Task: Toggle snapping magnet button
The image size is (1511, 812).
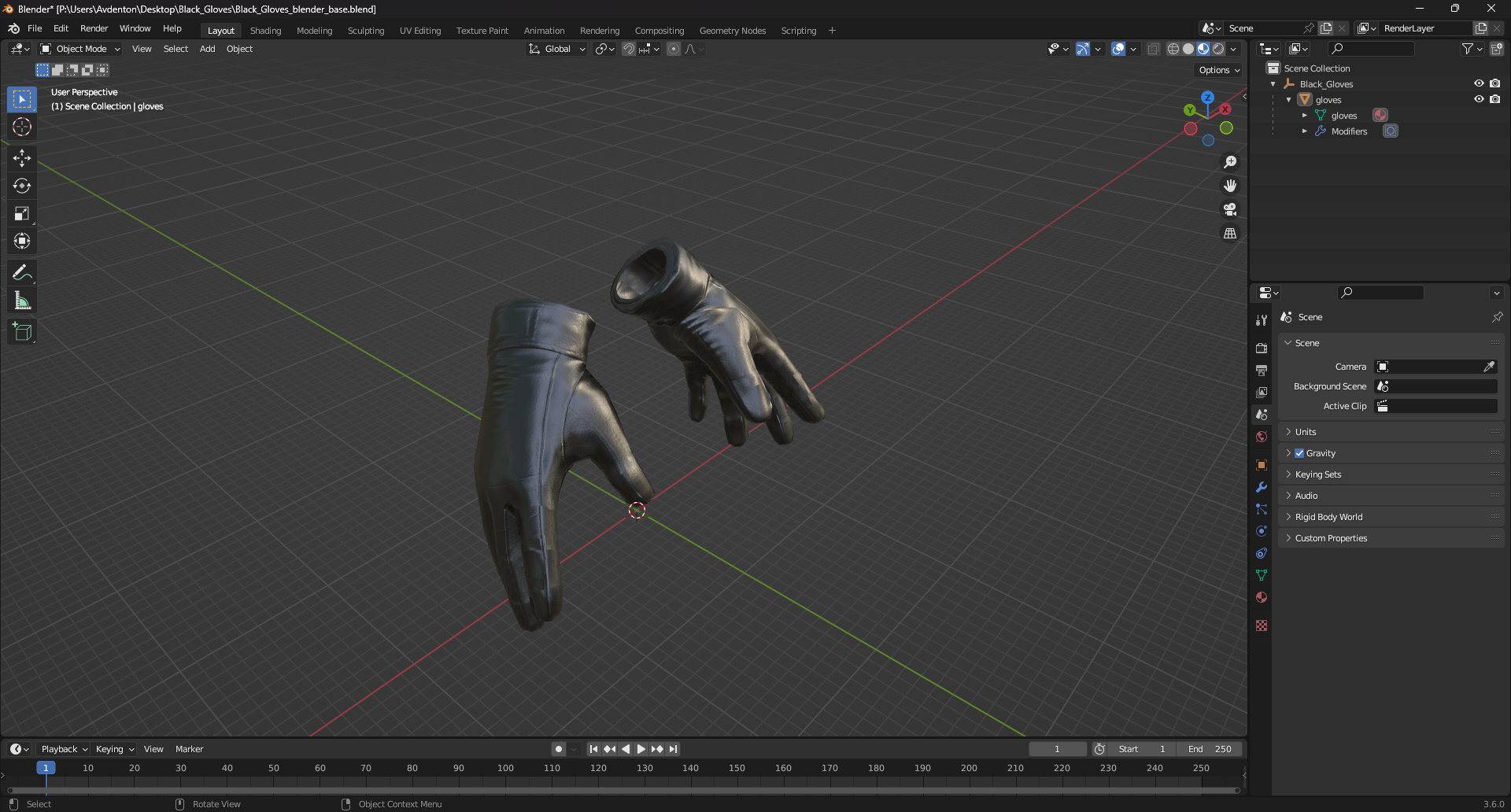Action: (629, 49)
